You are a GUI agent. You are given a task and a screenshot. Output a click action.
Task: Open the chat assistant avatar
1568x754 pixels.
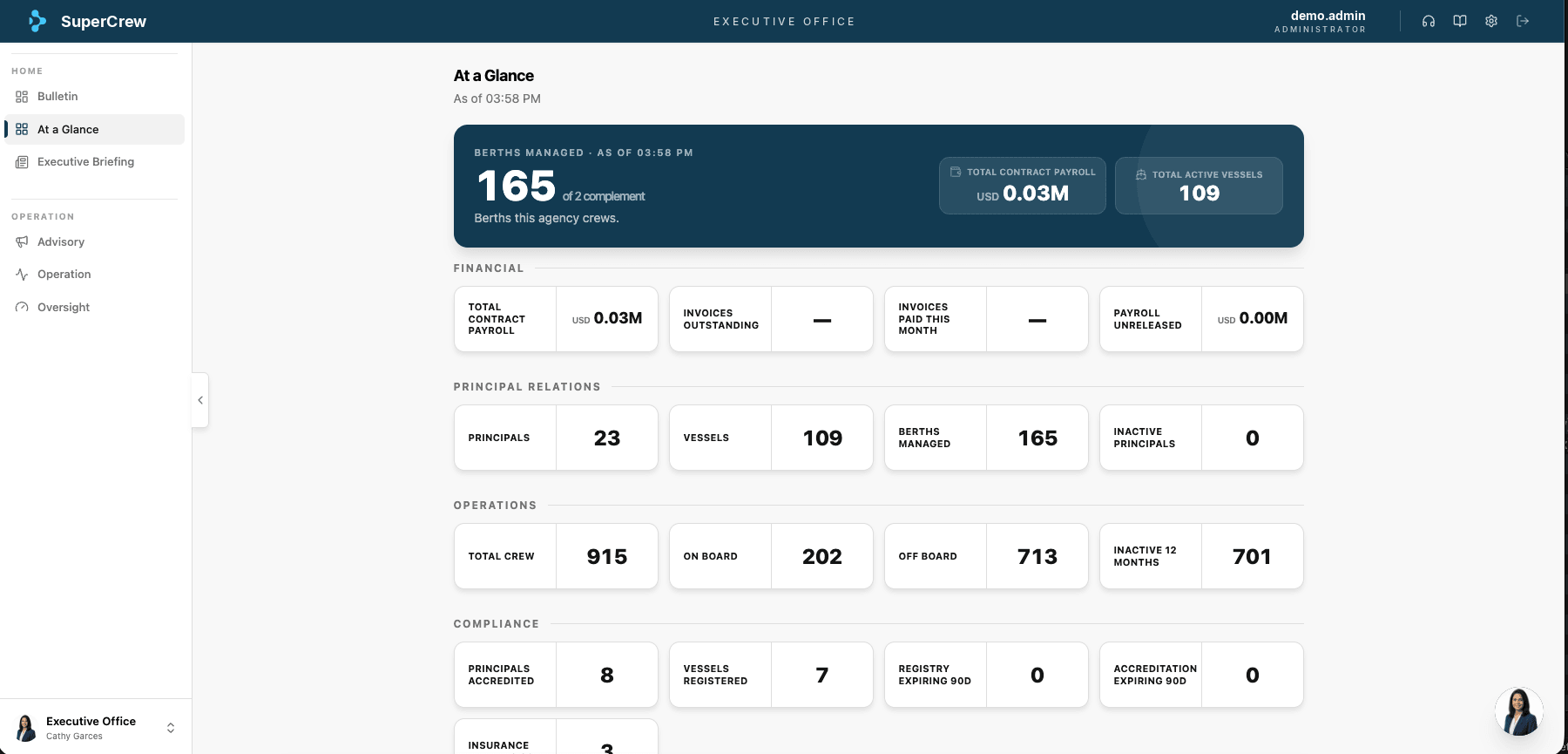1519,711
